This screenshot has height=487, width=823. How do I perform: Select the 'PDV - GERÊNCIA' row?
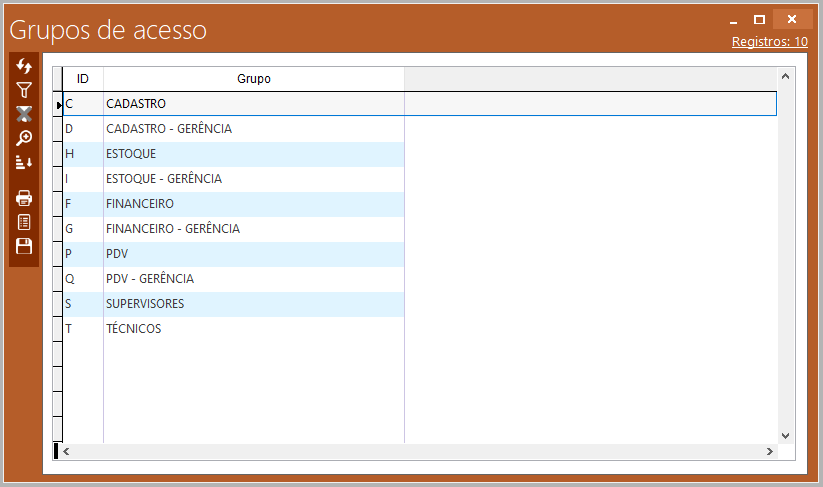[150, 279]
